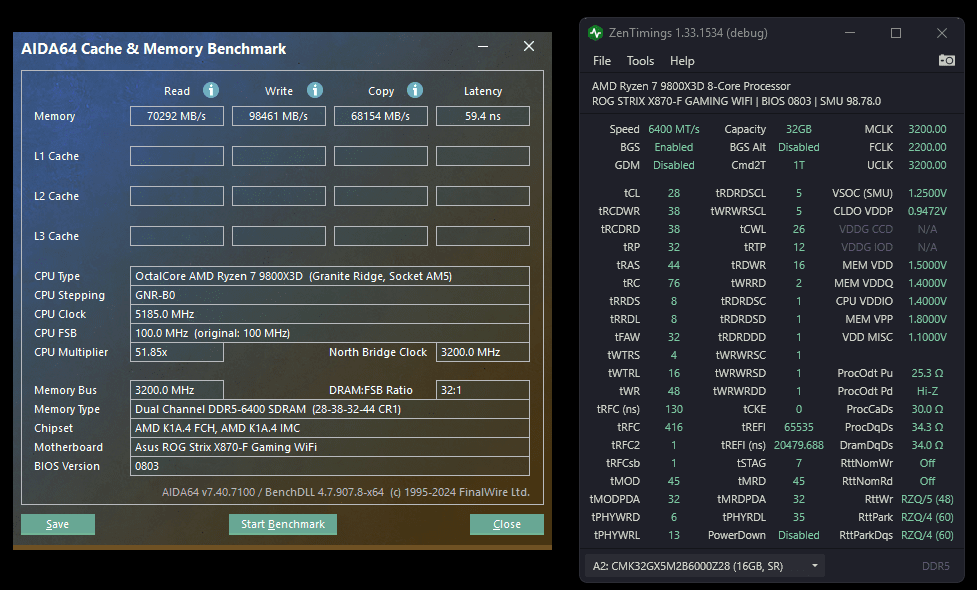Click the GDM value Disabled

[x=674, y=165]
